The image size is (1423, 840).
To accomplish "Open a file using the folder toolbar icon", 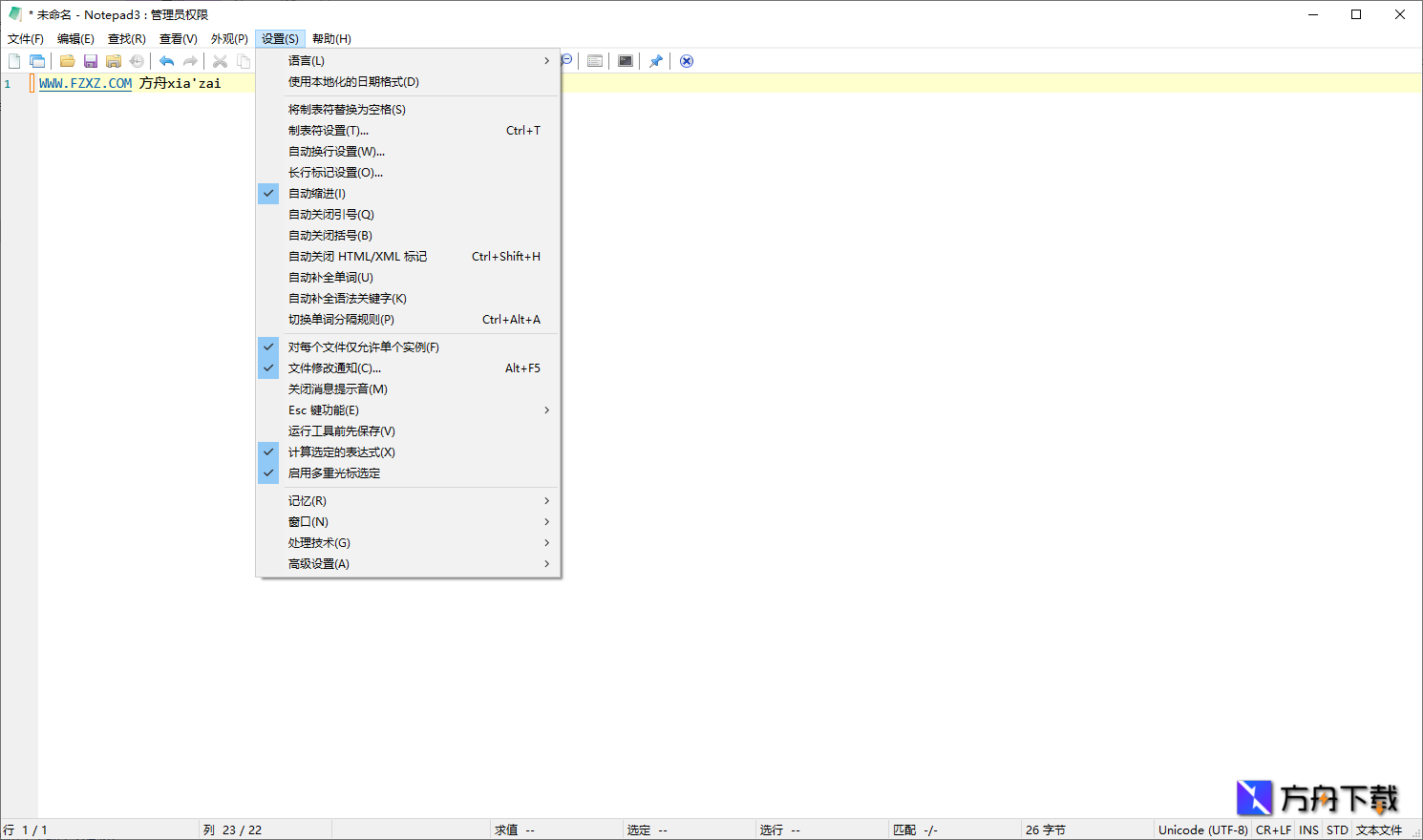I will point(67,60).
